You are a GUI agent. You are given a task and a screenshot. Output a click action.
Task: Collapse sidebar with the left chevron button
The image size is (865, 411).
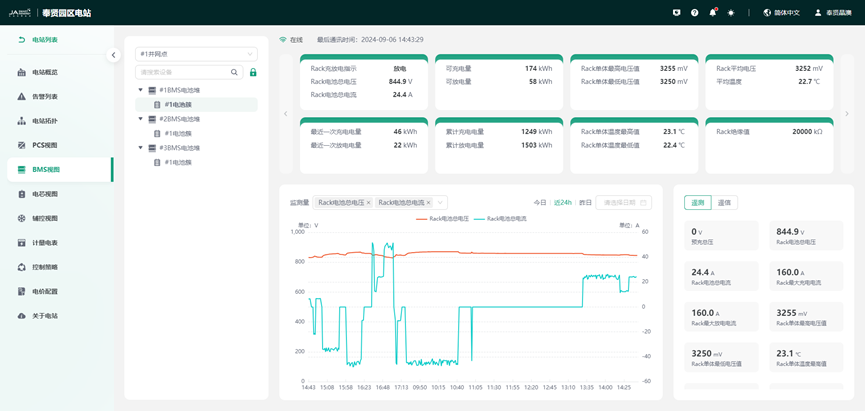pos(113,55)
